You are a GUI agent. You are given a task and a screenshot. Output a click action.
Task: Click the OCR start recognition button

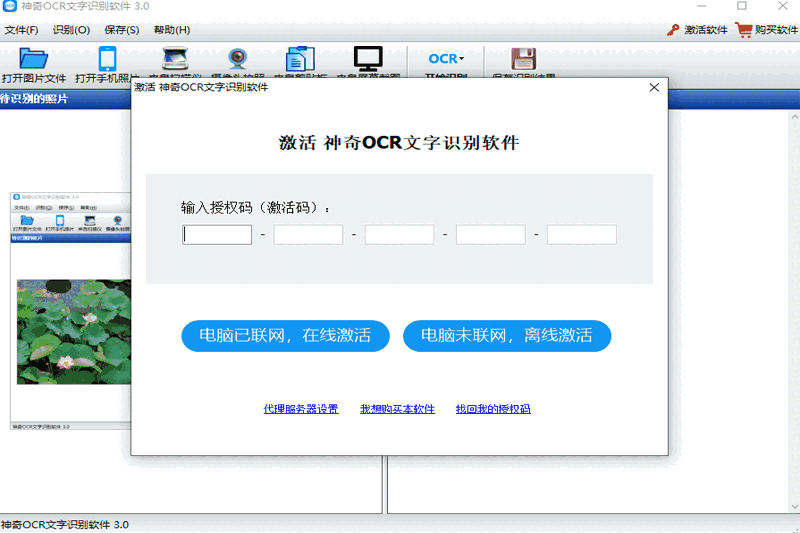(x=446, y=59)
